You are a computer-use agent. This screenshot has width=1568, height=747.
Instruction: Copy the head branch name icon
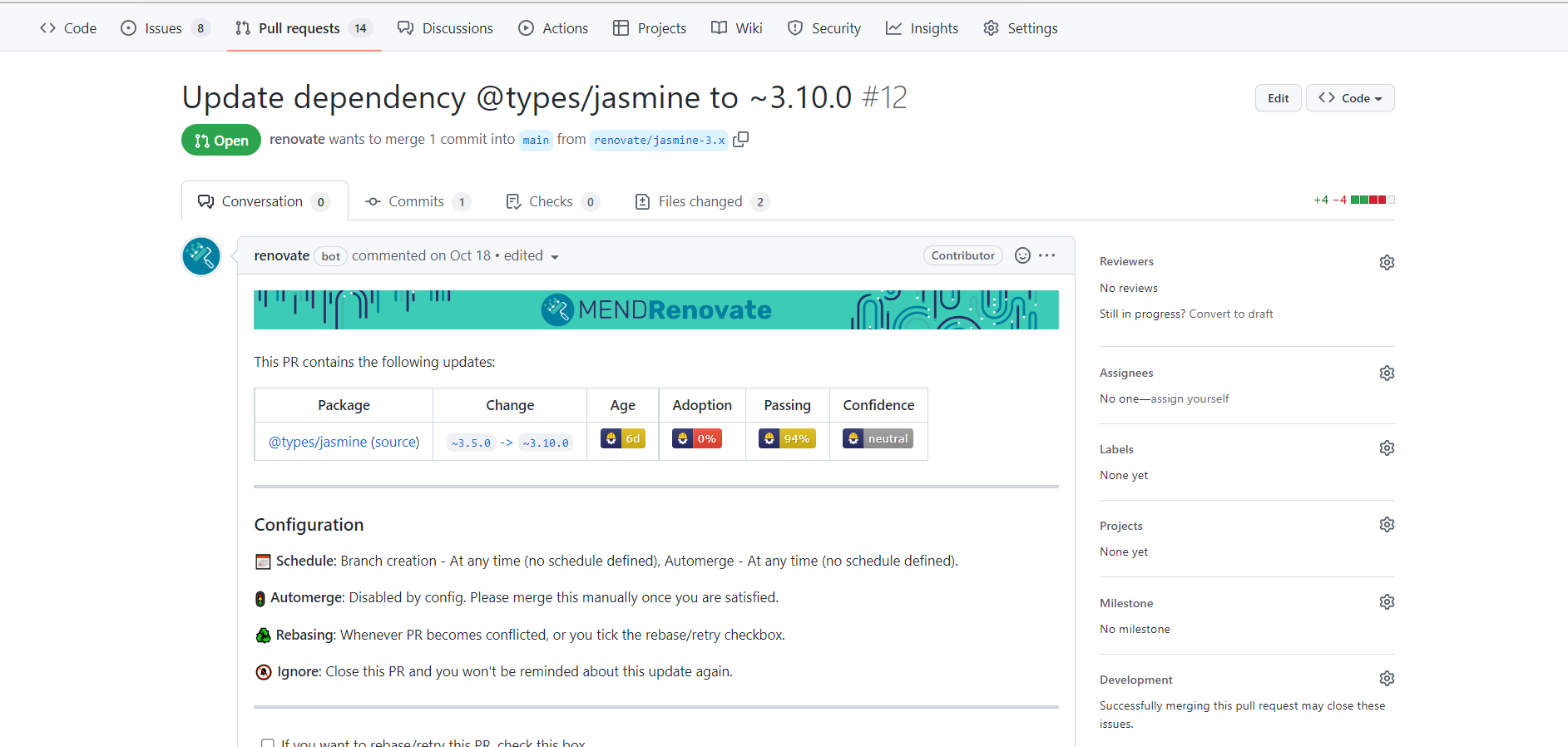pos(740,139)
